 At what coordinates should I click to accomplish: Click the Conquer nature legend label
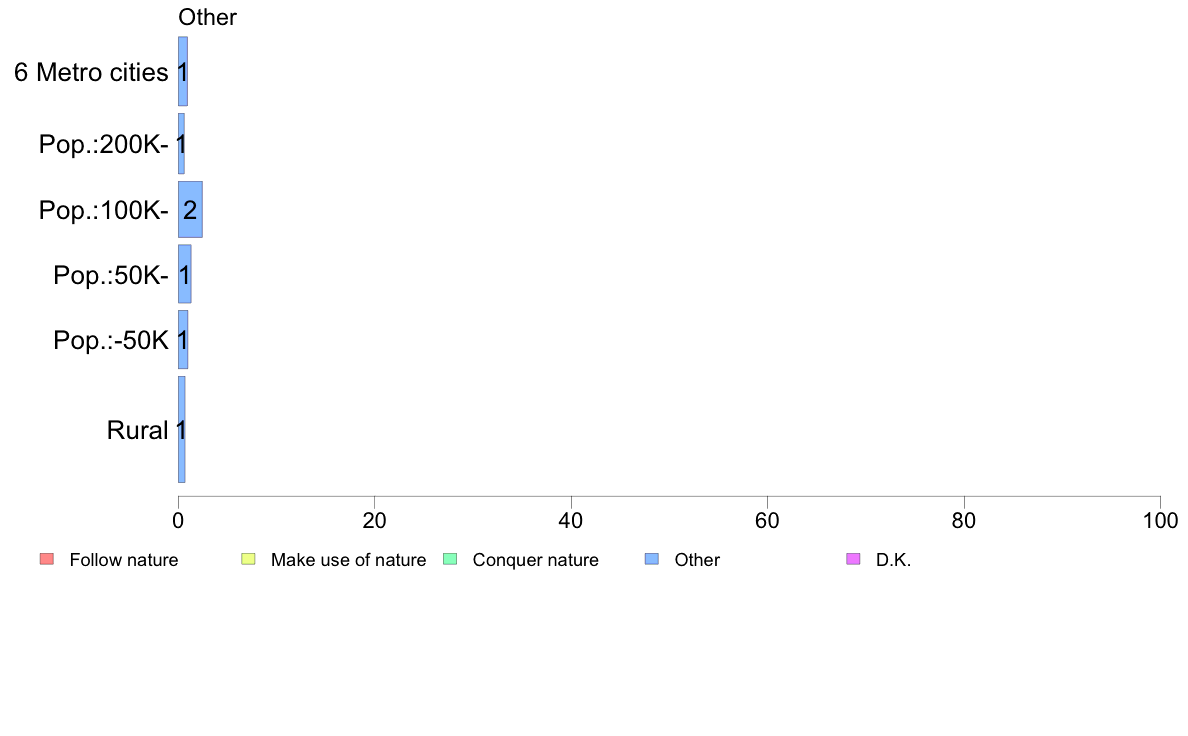click(x=536, y=559)
